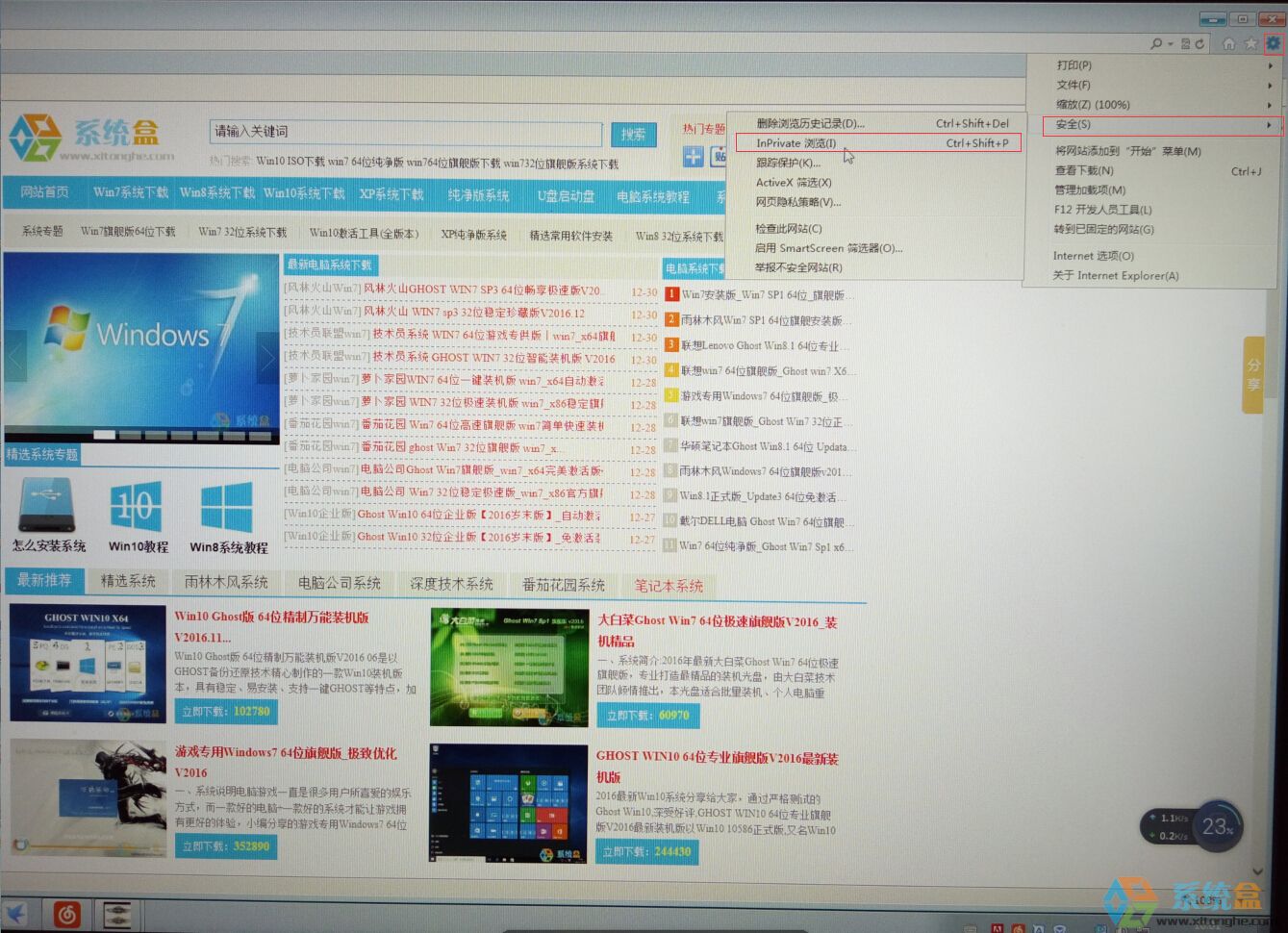Click the 分享 side share tab
This screenshot has height=933, width=1288.
pyautogui.click(x=1252, y=375)
